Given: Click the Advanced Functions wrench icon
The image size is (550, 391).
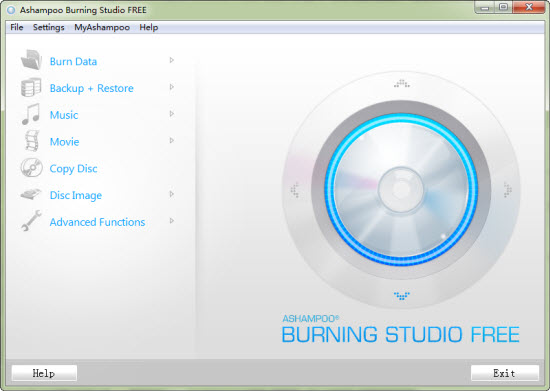Looking at the screenshot, I should click(31, 221).
